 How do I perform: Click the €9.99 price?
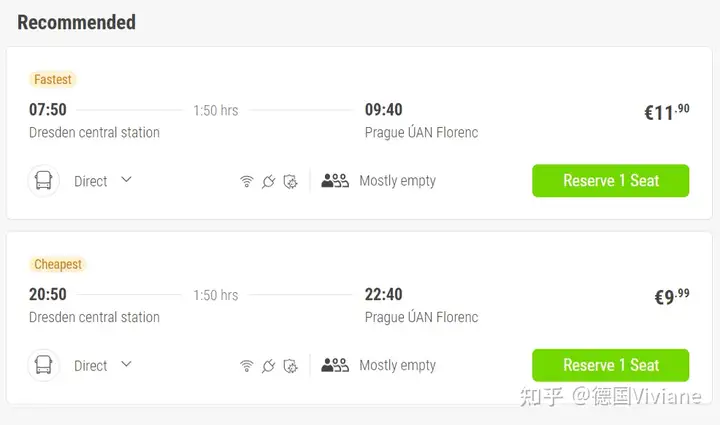671,296
